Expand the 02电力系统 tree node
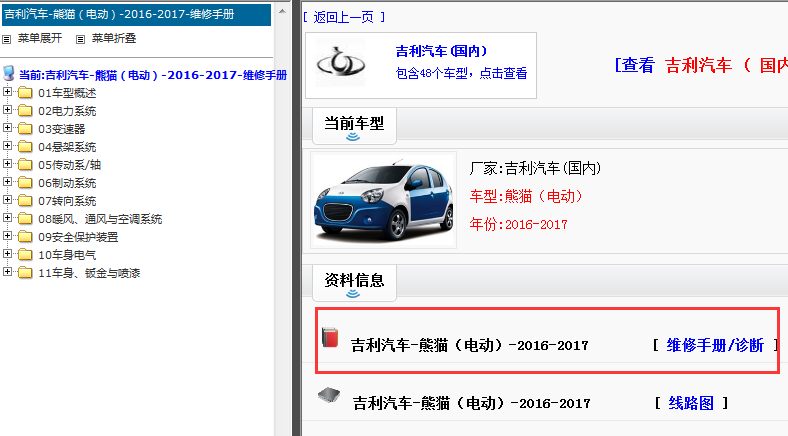Viewport: 788px width, 436px height. 7,110
